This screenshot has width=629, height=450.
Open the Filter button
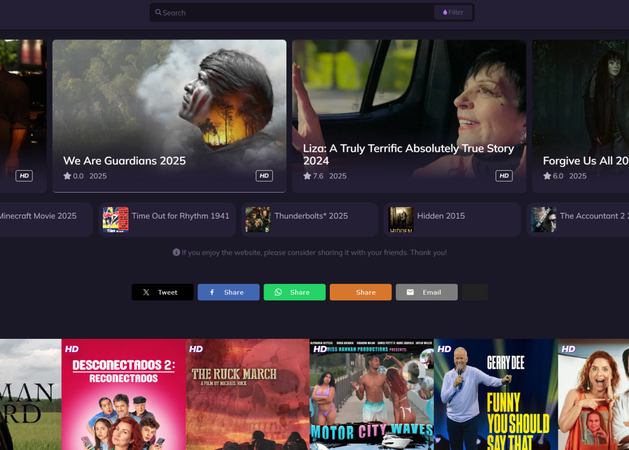tap(453, 12)
